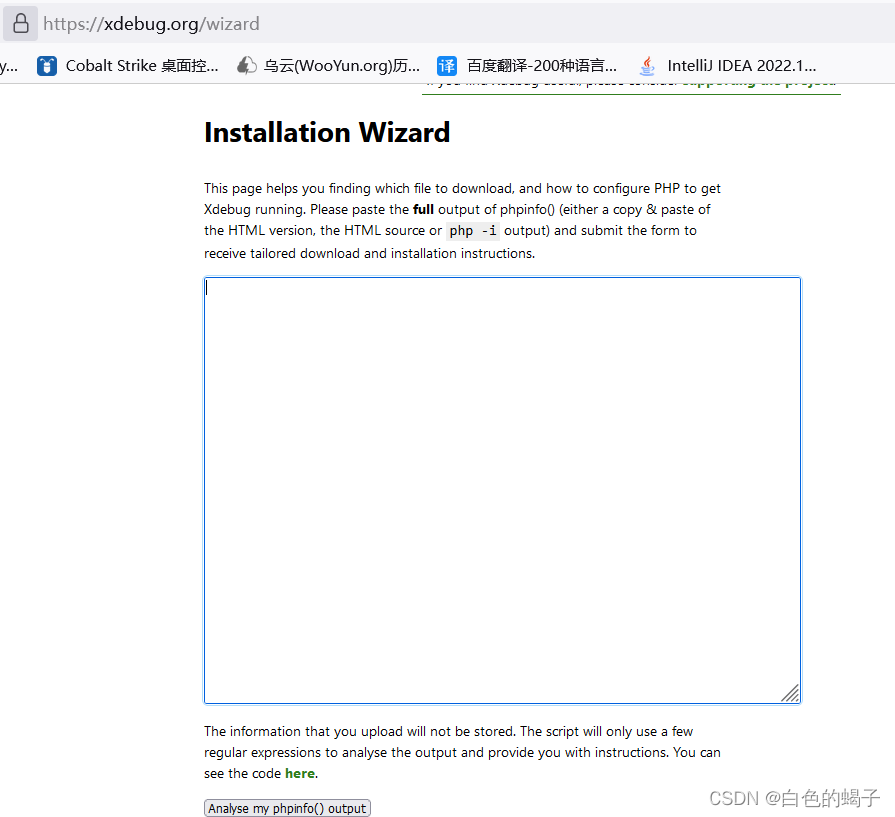Click the 'Installation Wizard' heading
895x817 pixels.
pos(327,132)
